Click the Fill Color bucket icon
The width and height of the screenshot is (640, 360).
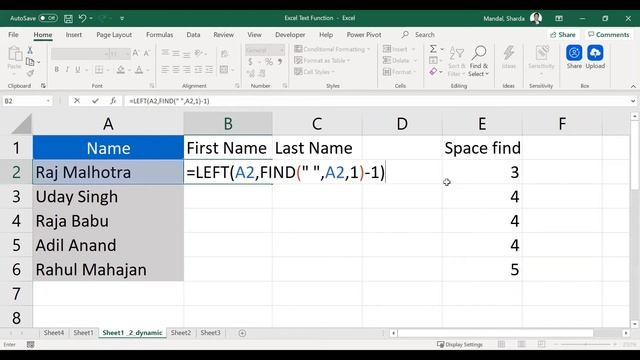tap(121, 70)
